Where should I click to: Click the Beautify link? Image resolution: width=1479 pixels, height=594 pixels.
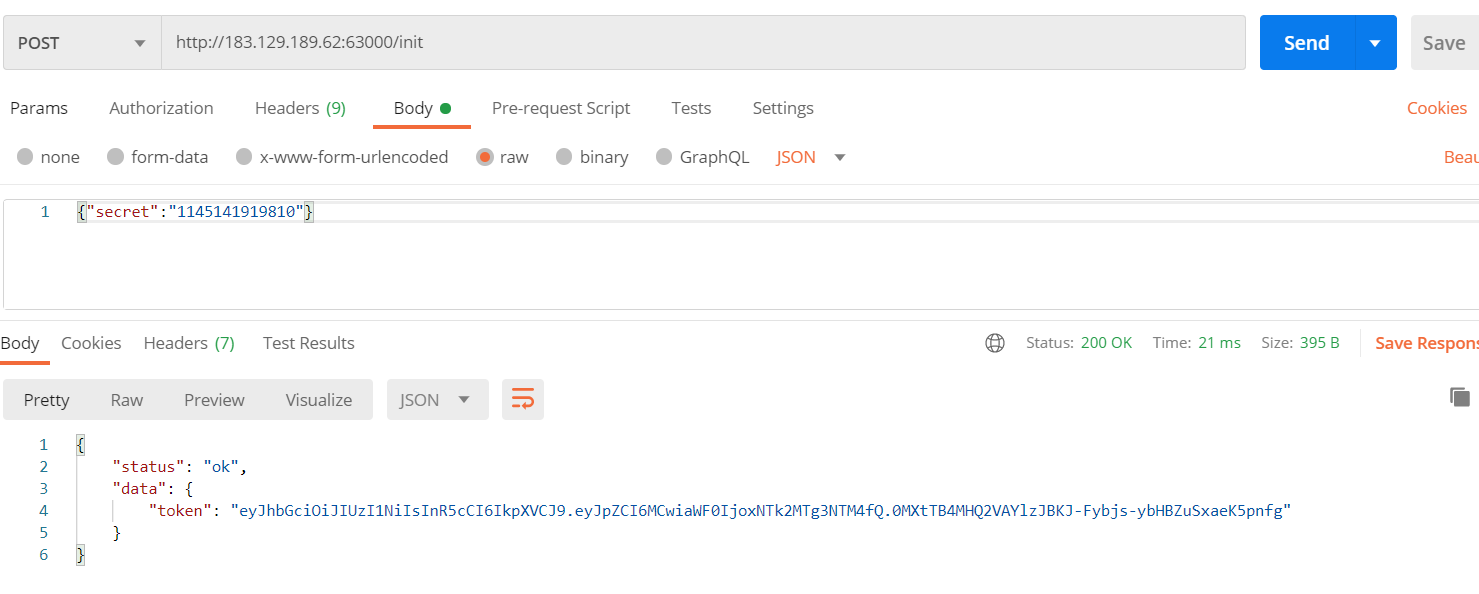(1461, 157)
